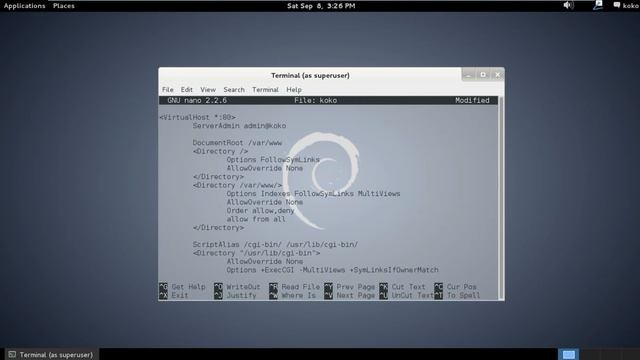
Task: Open the Help menu in Terminal
Action: pyautogui.click(x=294, y=90)
